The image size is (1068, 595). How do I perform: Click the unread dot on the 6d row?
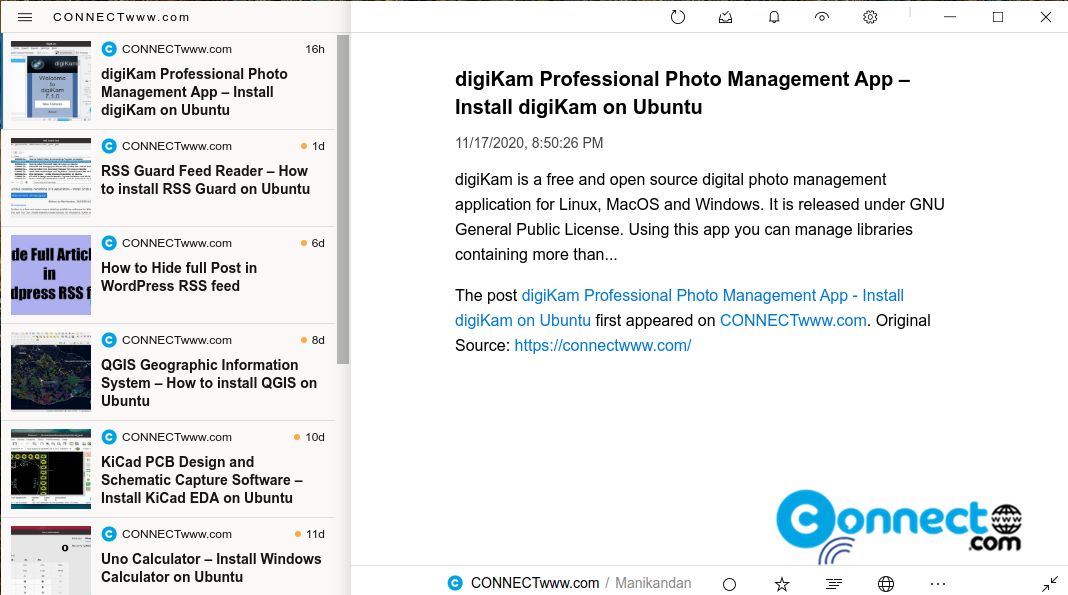(304, 243)
